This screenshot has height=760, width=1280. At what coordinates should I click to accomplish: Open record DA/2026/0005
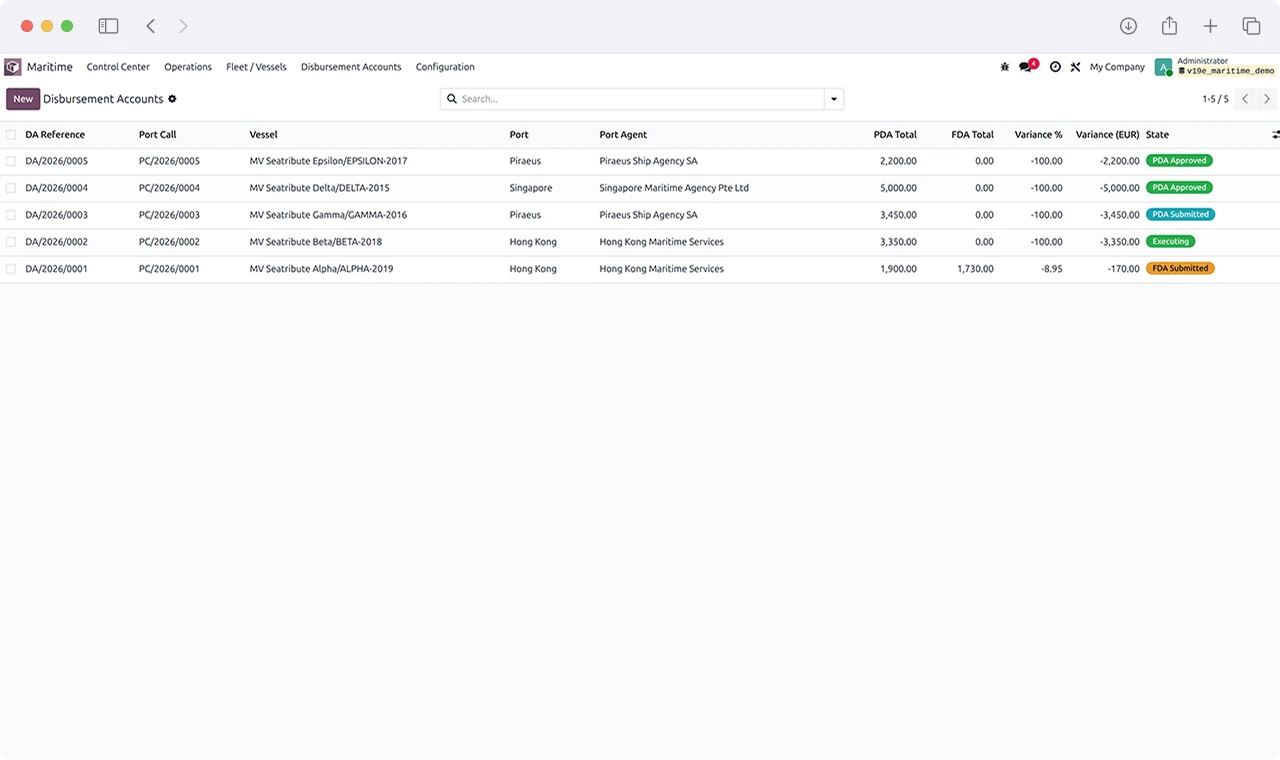pyautogui.click(x=57, y=161)
